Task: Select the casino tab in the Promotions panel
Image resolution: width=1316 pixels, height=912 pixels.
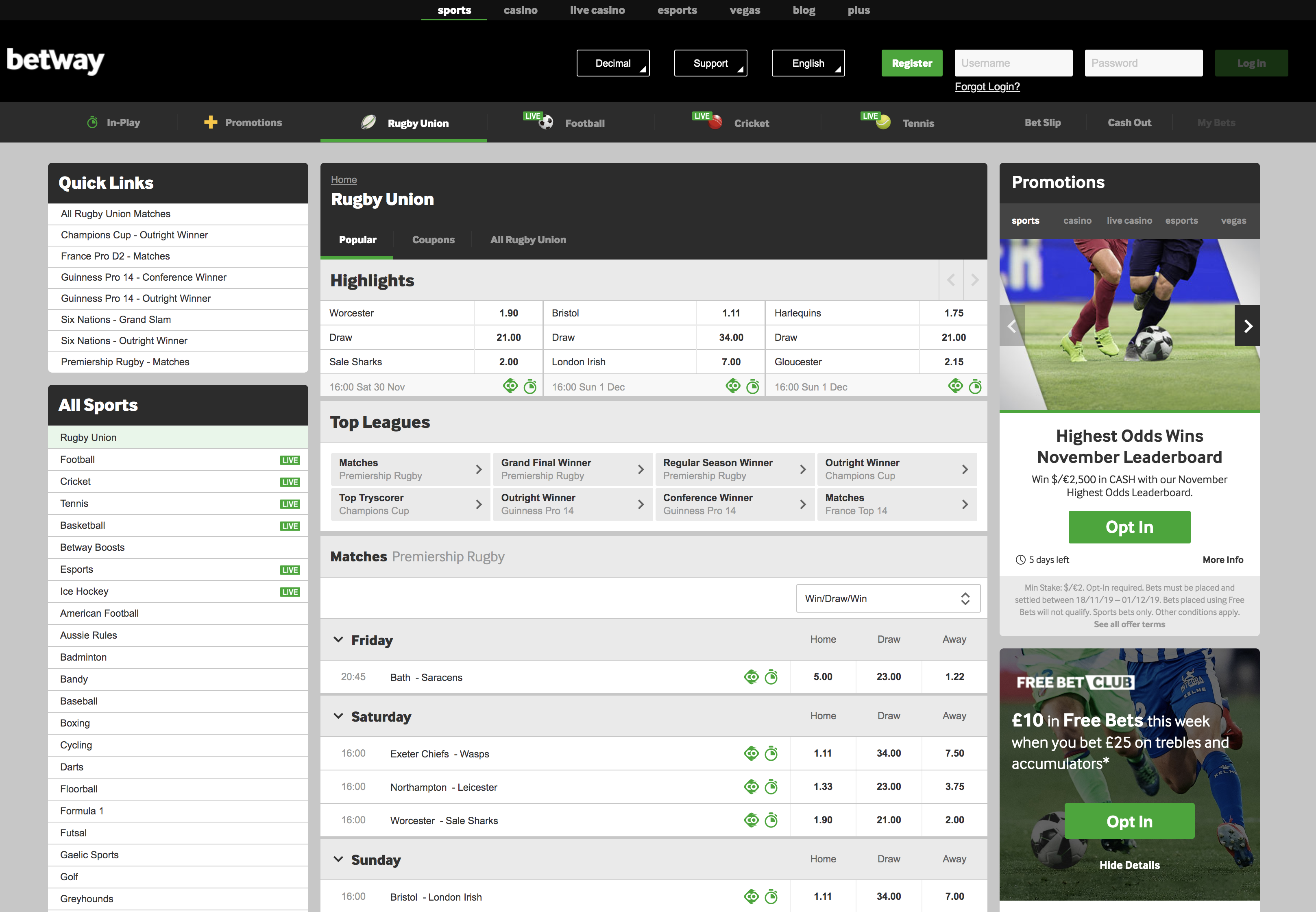Action: tap(1077, 220)
